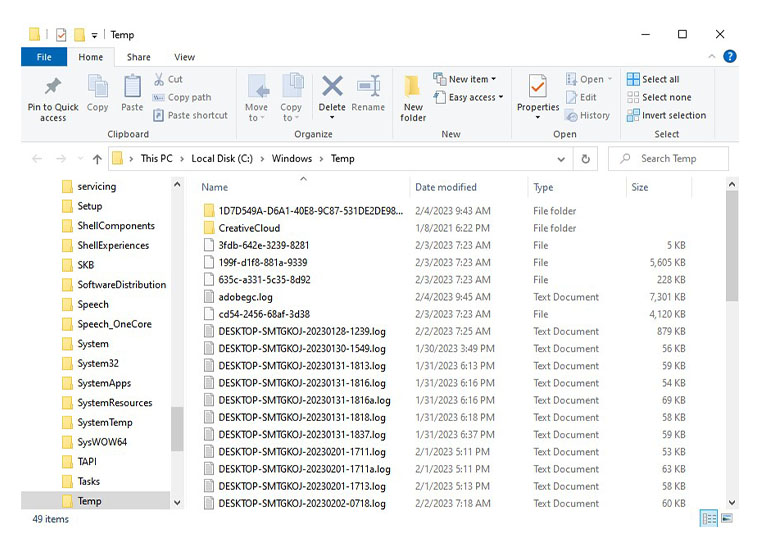Click the Rename icon in ribbon

(368, 88)
